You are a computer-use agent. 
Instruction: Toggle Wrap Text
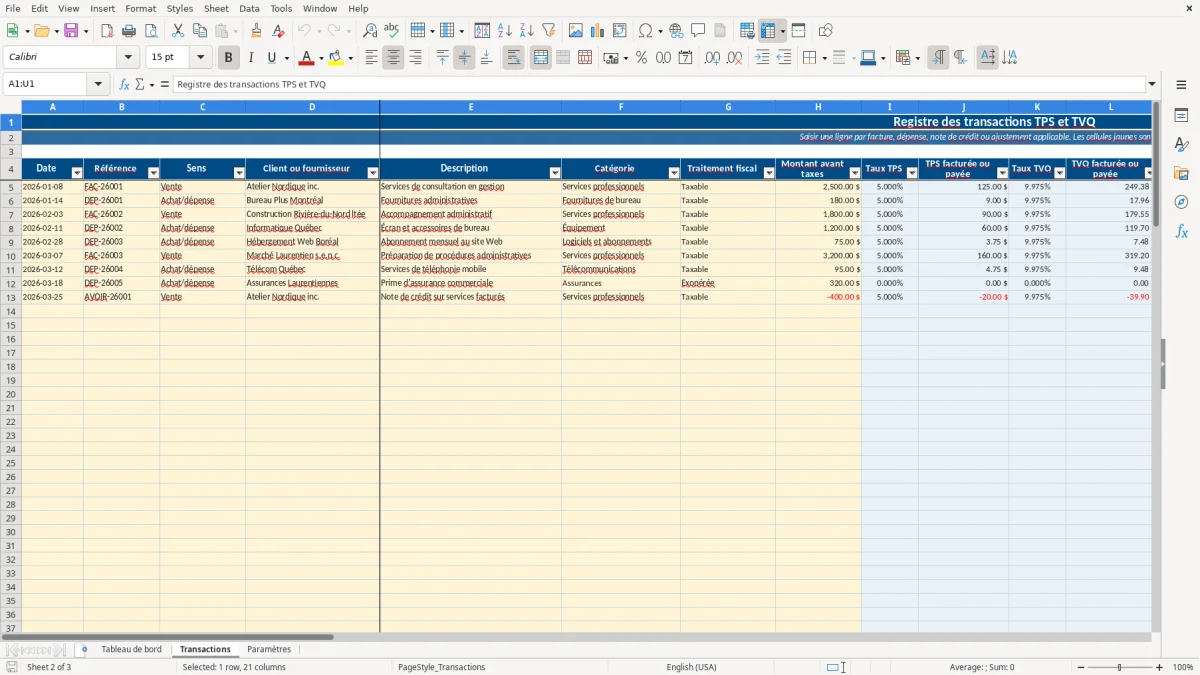pyautogui.click(x=513, y=58)
